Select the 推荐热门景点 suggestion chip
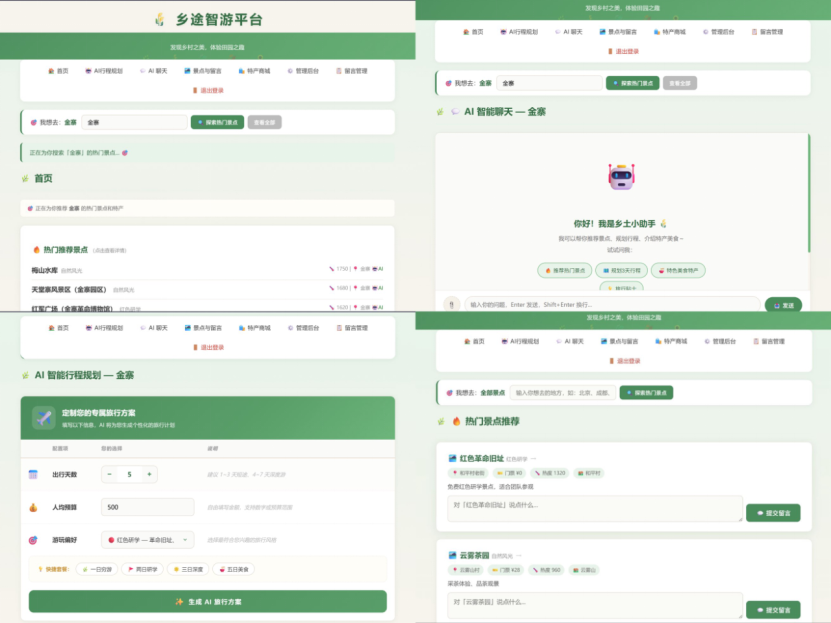Viewport: 831px width, 623px height. (x=565, y=270)
